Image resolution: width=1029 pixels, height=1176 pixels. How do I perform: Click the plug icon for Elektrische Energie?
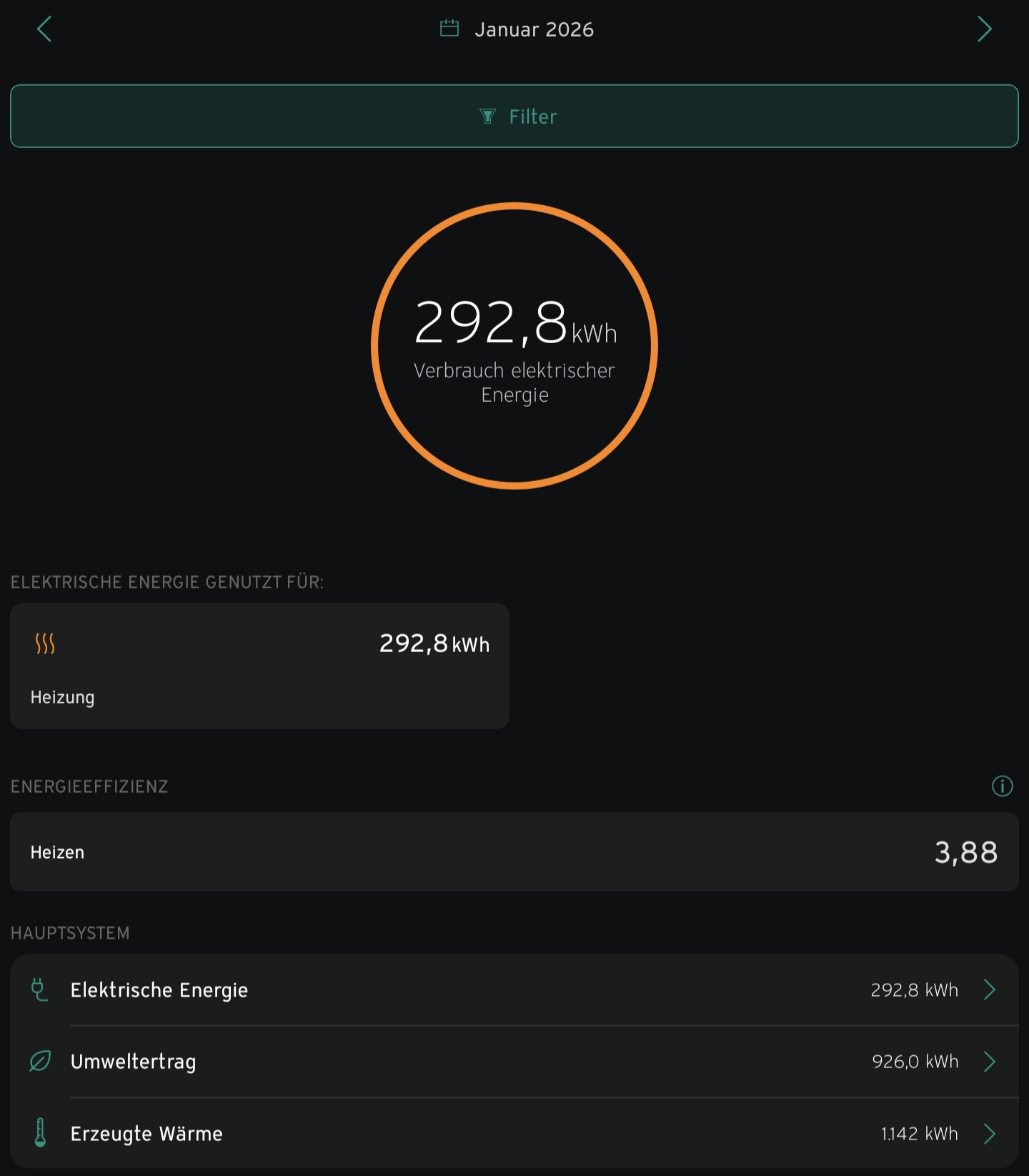click(40, 990)
